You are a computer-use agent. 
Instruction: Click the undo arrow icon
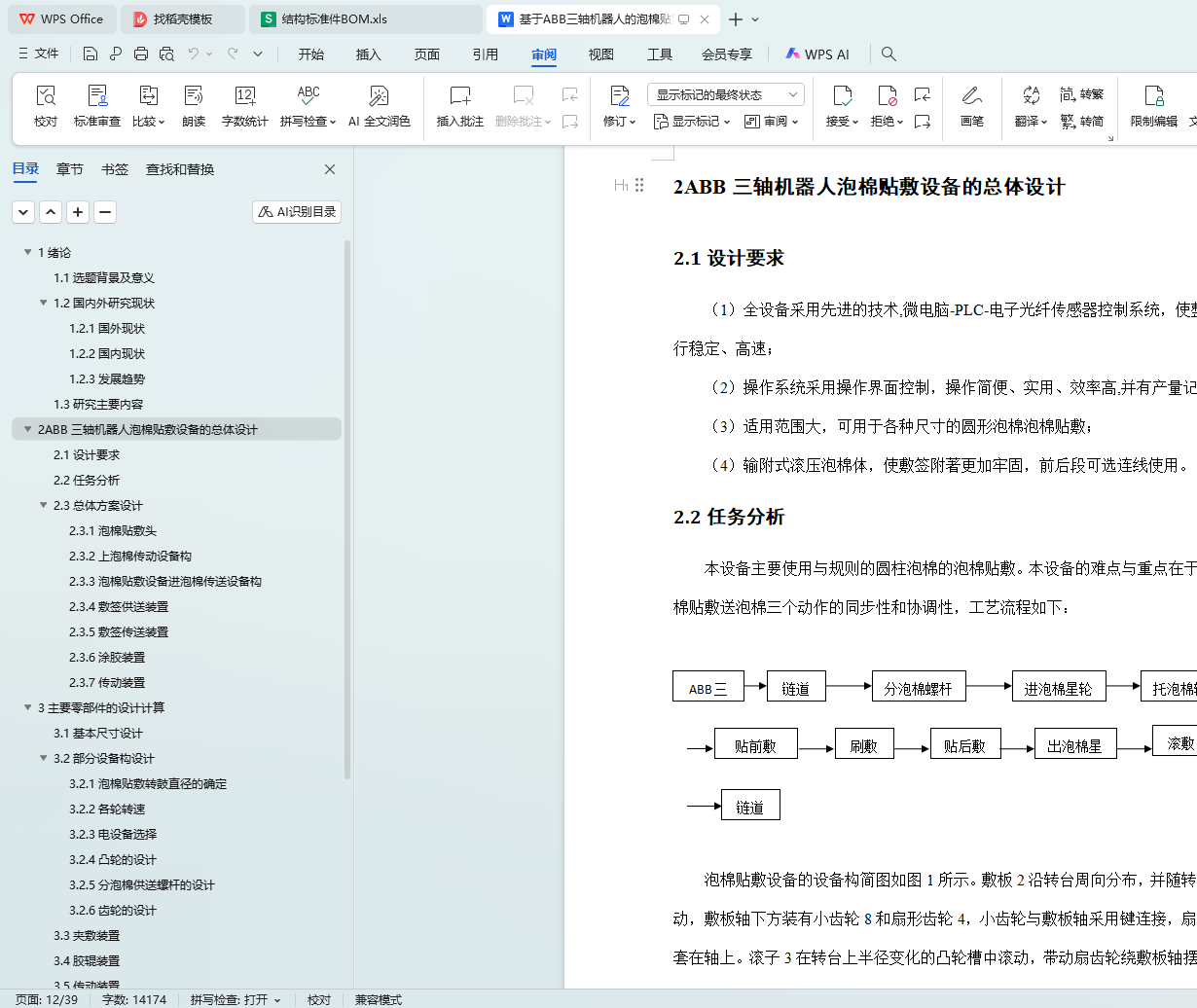point(194,54)
